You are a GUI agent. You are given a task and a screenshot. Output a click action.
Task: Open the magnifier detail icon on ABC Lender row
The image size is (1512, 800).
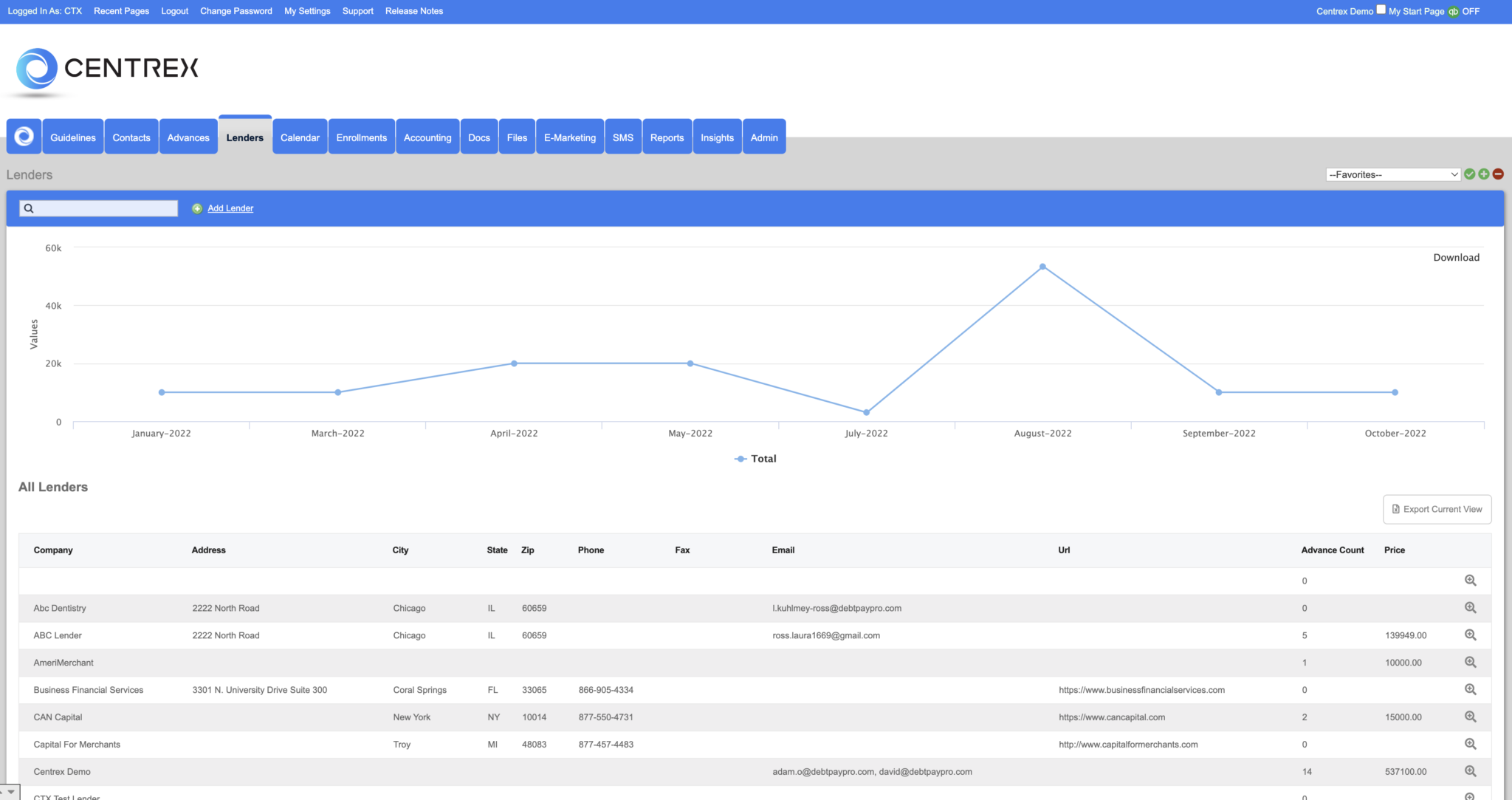1471,635
